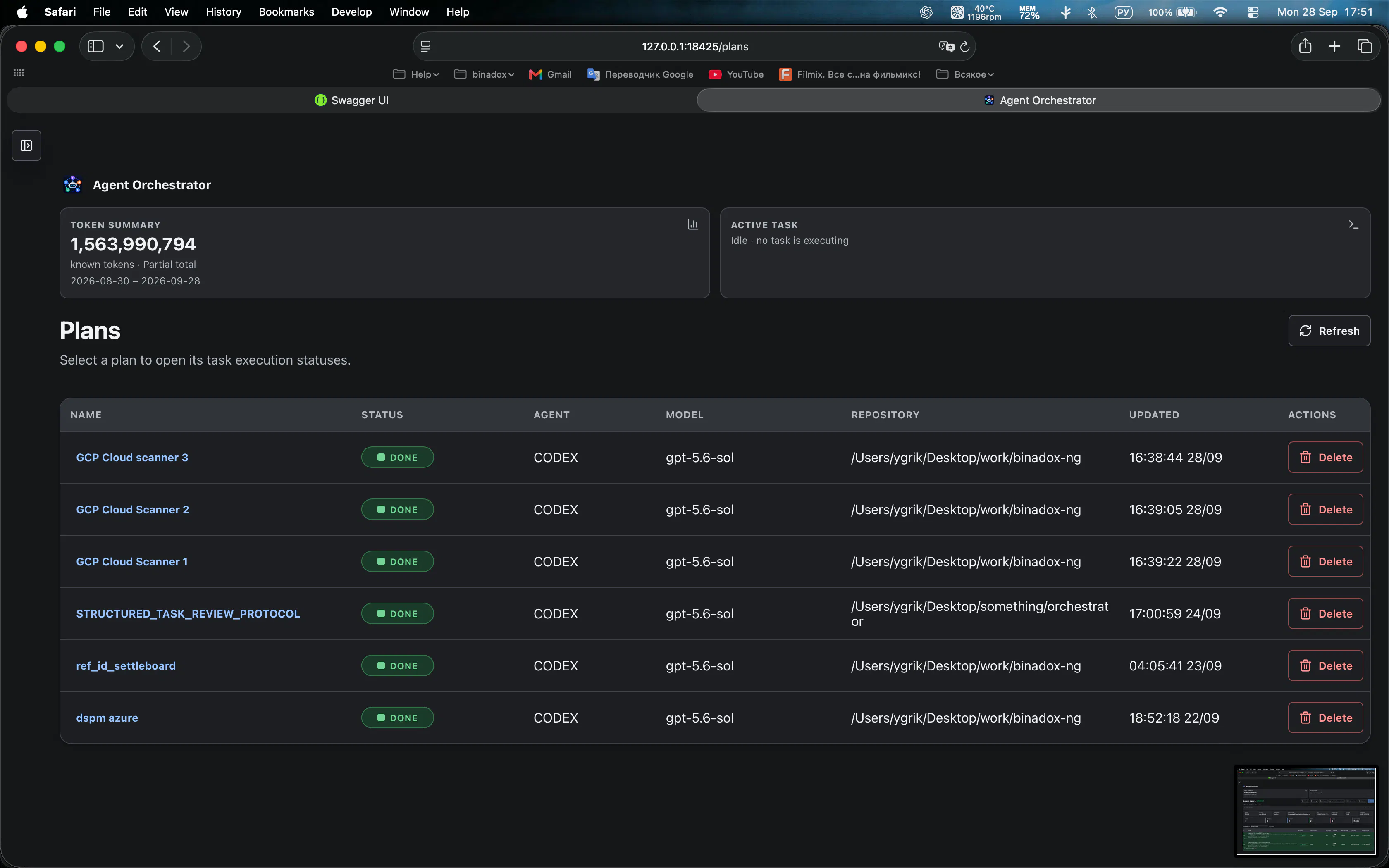The image size is (1389, 868).
Task: Expand the binadox bookmarks folder
Action: click(x=484, y=74)
